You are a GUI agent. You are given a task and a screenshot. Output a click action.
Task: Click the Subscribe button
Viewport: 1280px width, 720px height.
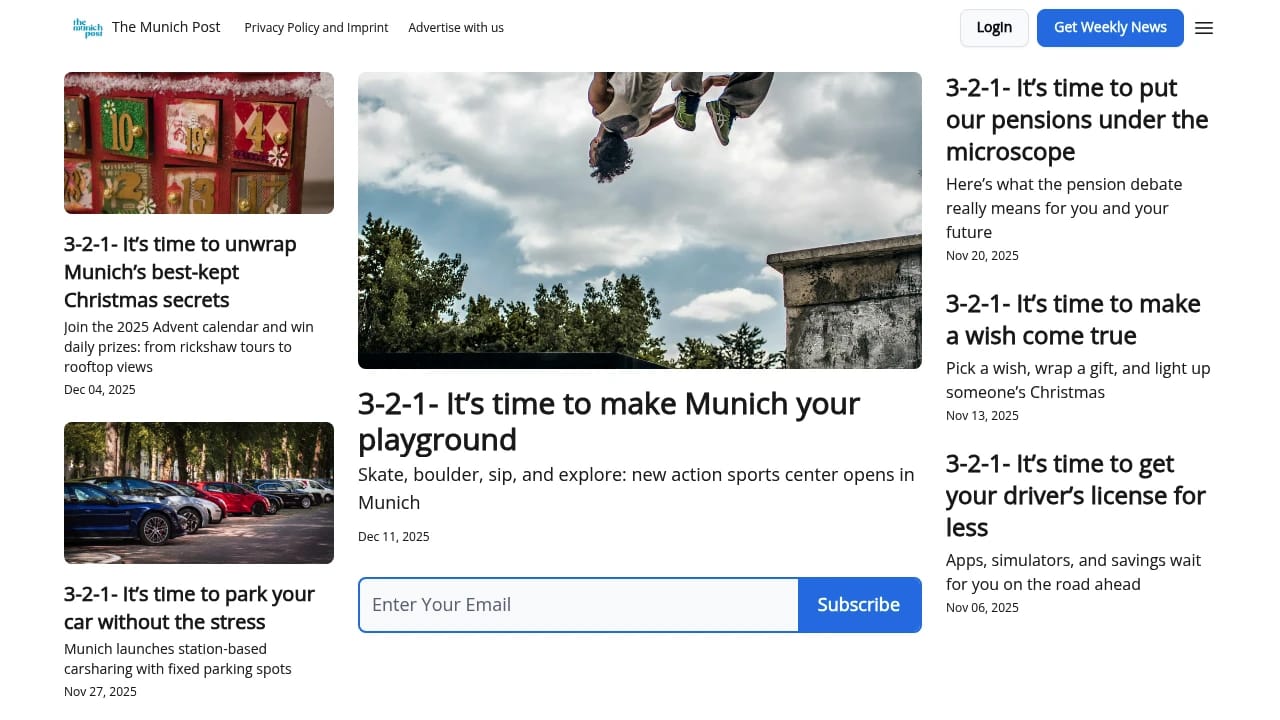(859, 604)
